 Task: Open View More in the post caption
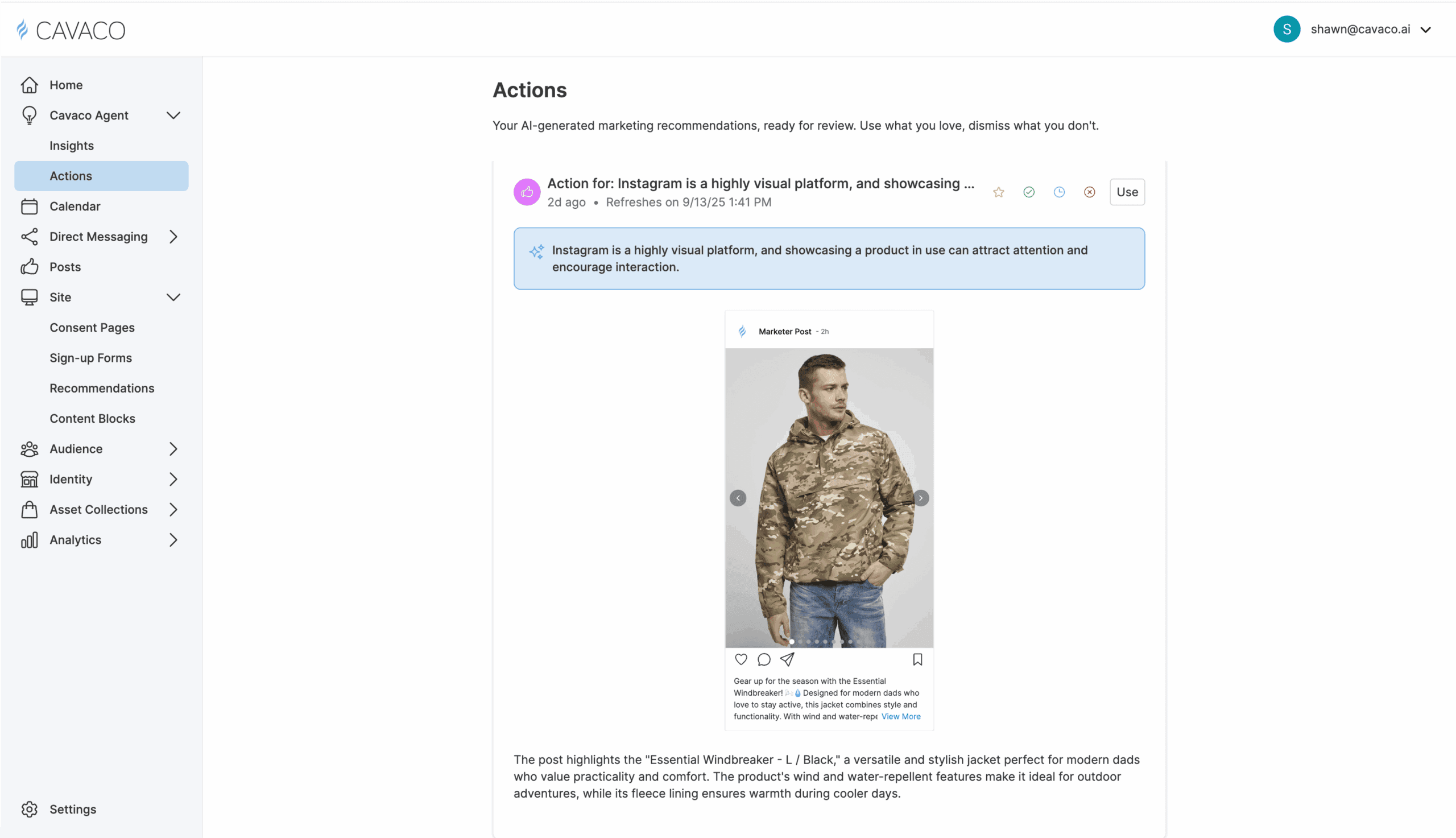click(900, 717)
